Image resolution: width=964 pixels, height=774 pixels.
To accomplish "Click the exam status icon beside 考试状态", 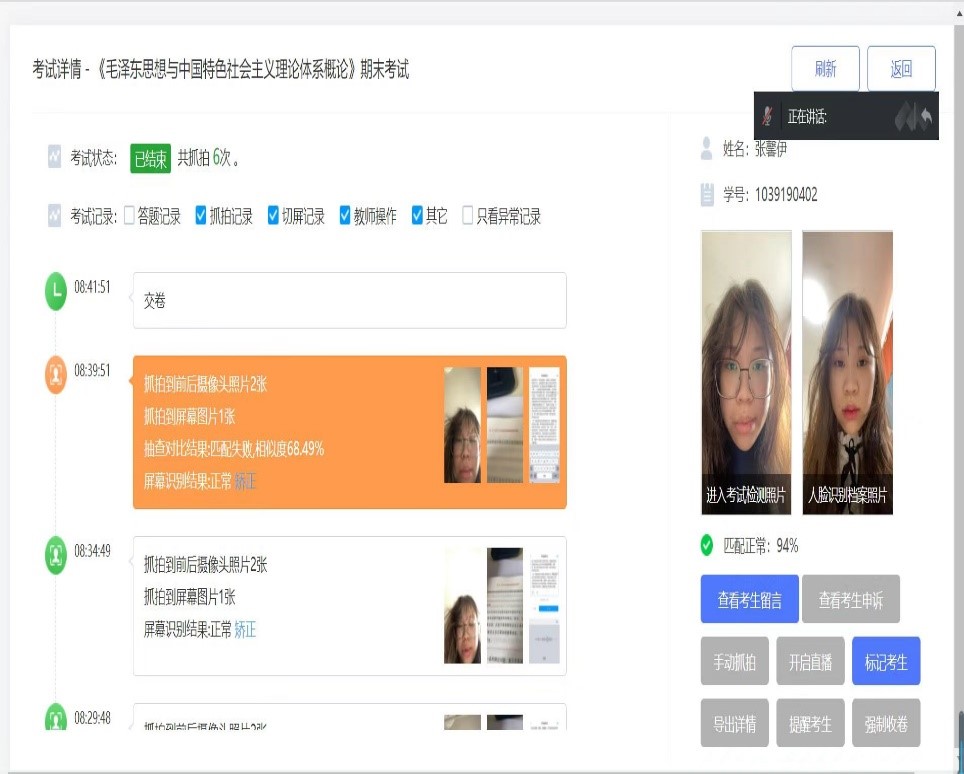I will click(x=55, y=157).
